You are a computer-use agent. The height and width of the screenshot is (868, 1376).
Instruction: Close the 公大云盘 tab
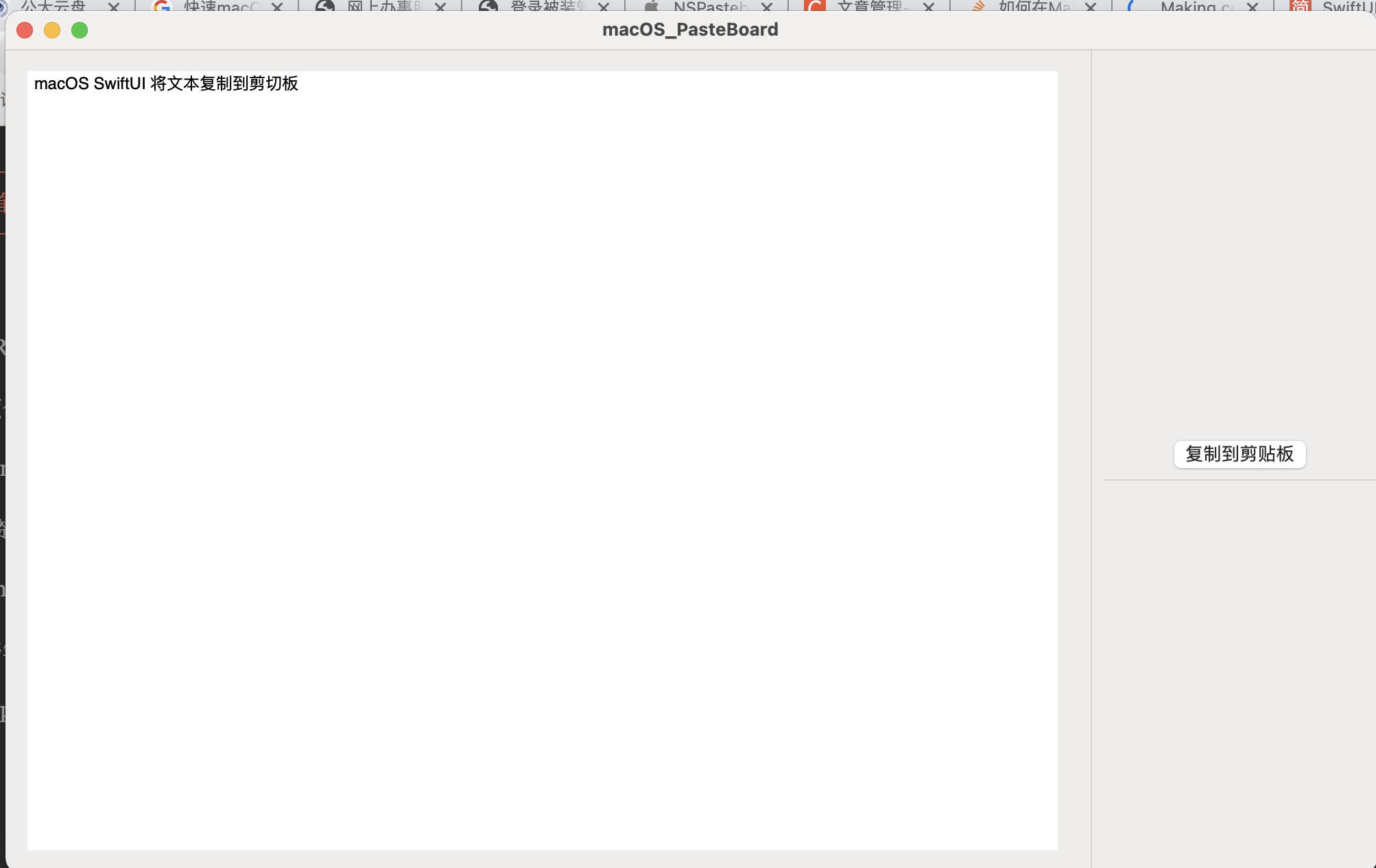point(114,7)
